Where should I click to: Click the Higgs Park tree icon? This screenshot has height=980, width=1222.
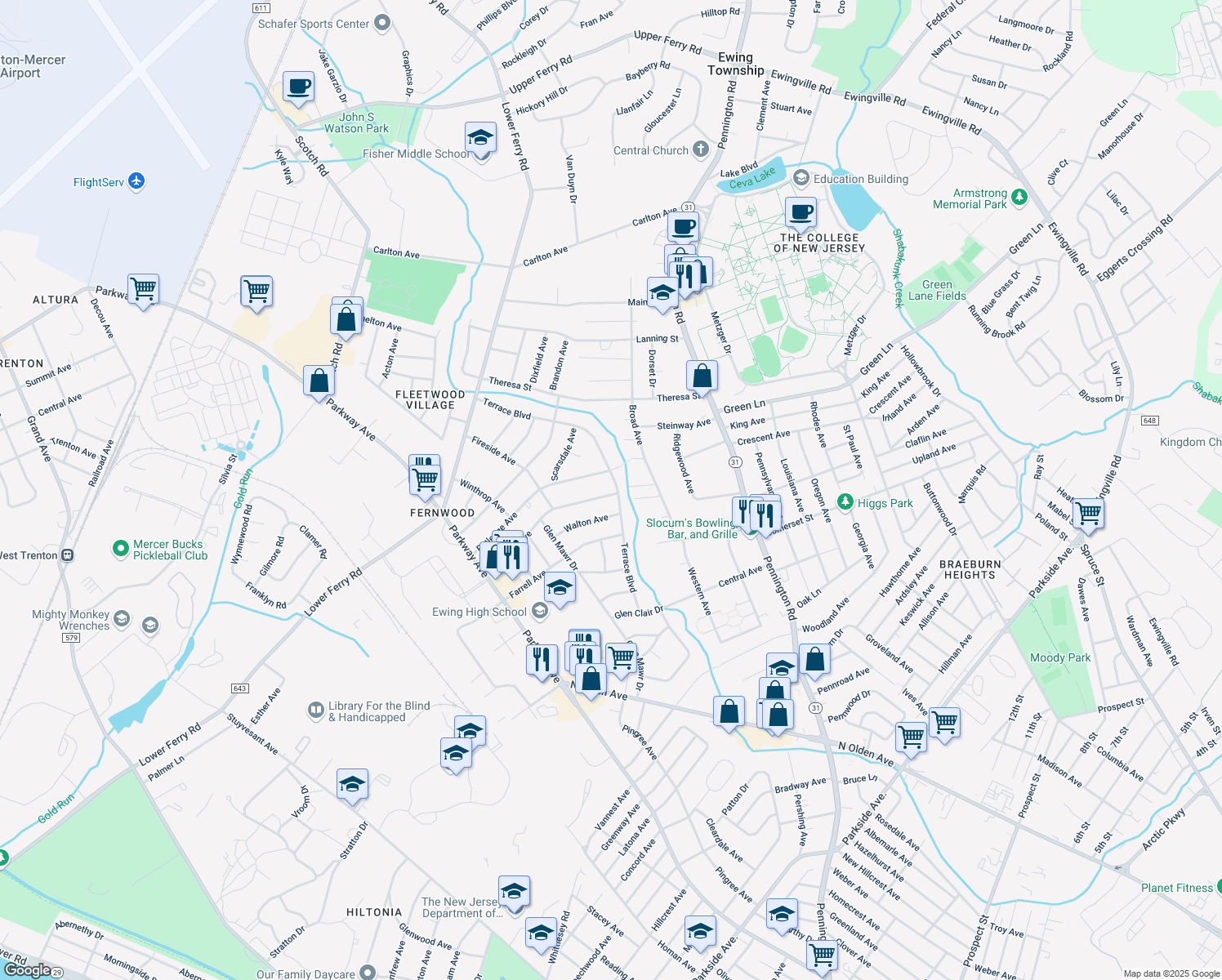click(x=845, y=501)
